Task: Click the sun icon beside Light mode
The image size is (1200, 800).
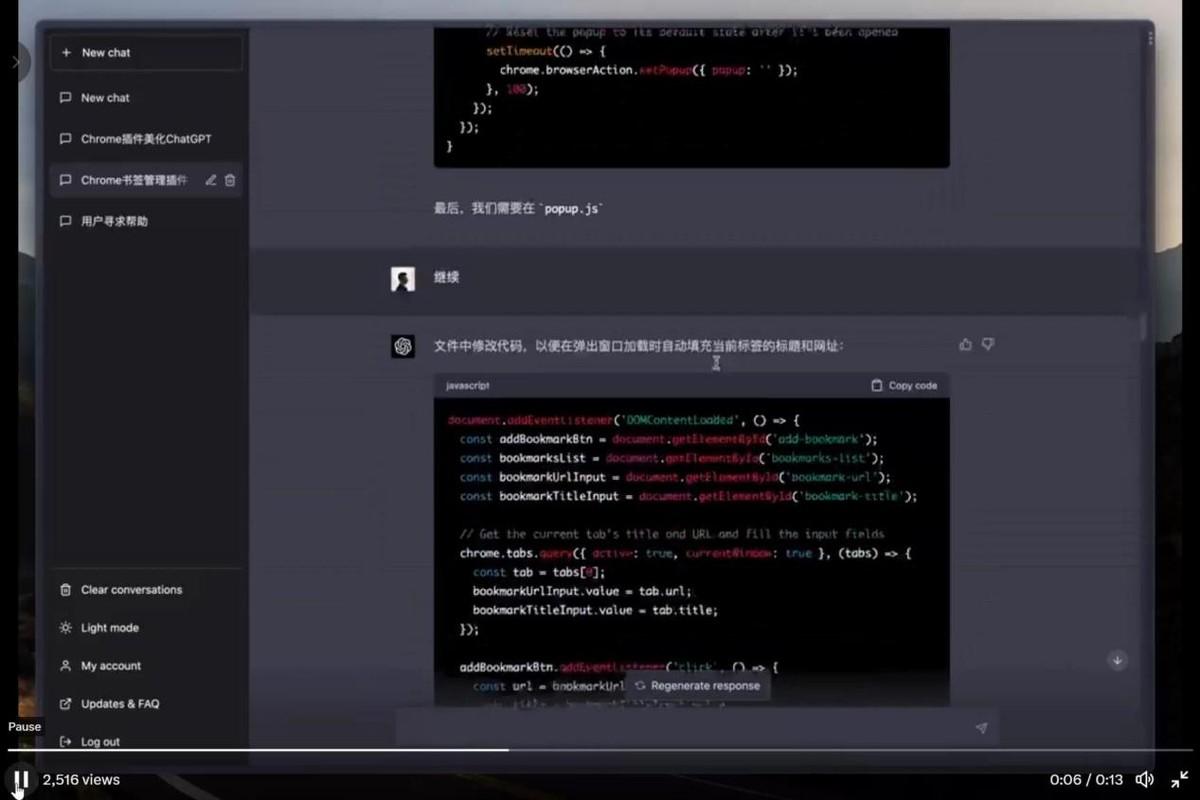Action: pos(65,628)
